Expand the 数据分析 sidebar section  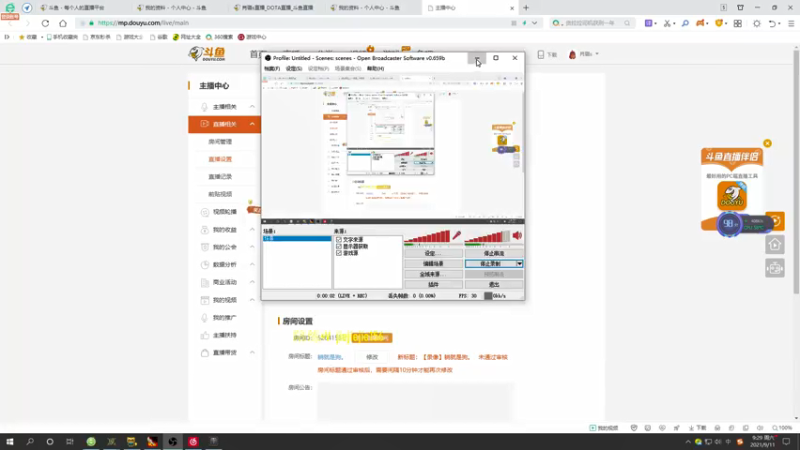[x=252, y=264]
